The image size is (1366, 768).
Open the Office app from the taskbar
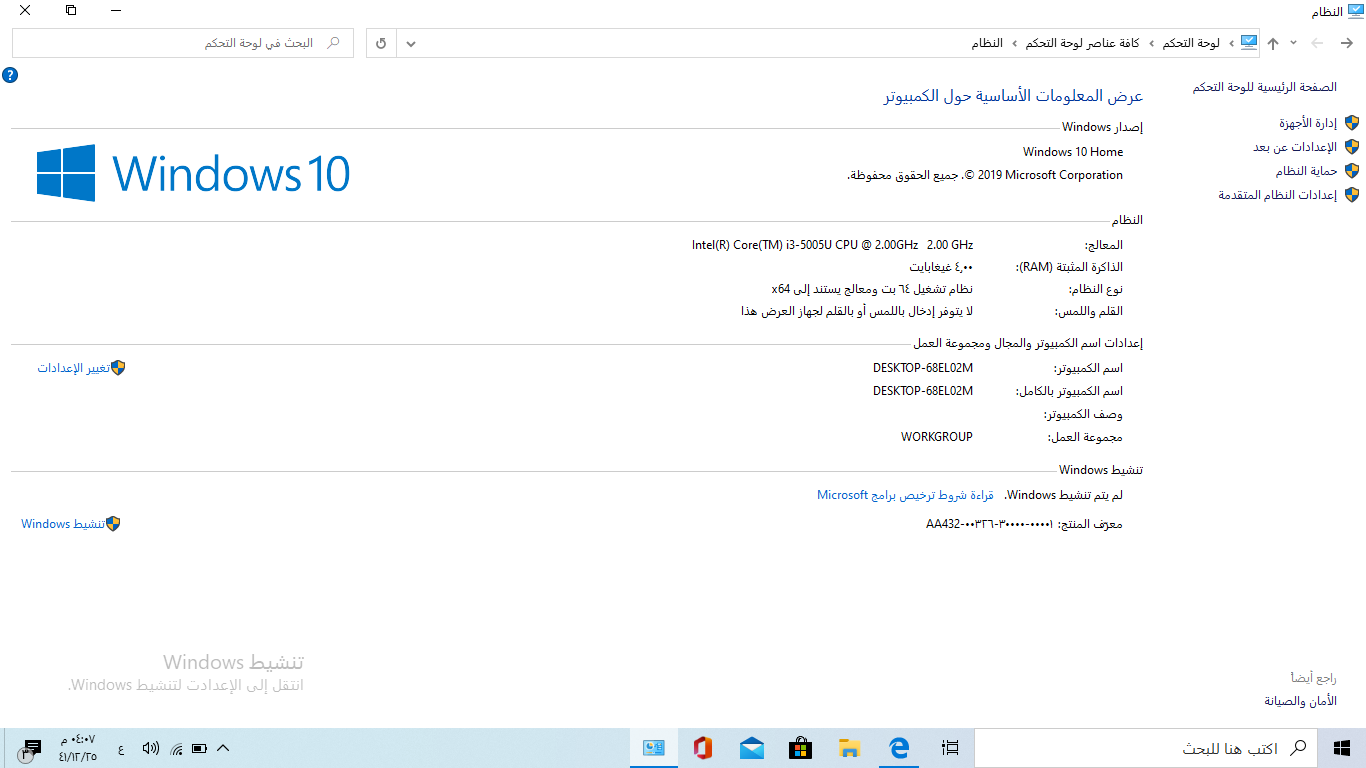pyautogui.click(x=703, y=748)
